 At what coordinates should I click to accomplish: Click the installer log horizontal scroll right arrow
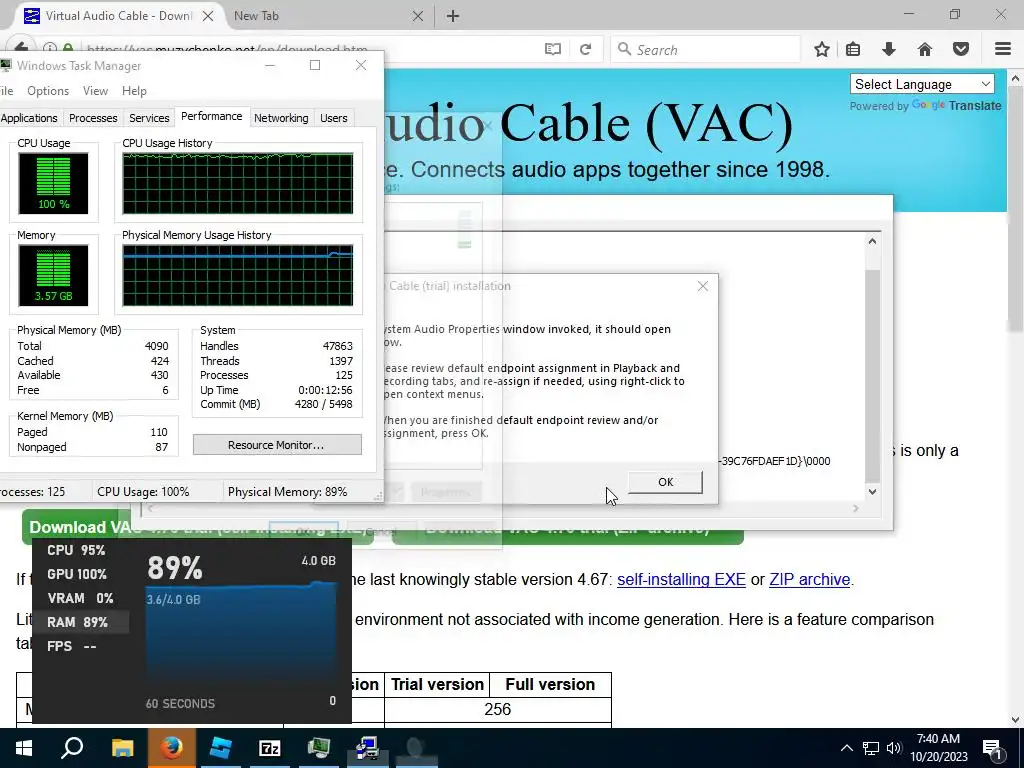(x=856, y=508)
